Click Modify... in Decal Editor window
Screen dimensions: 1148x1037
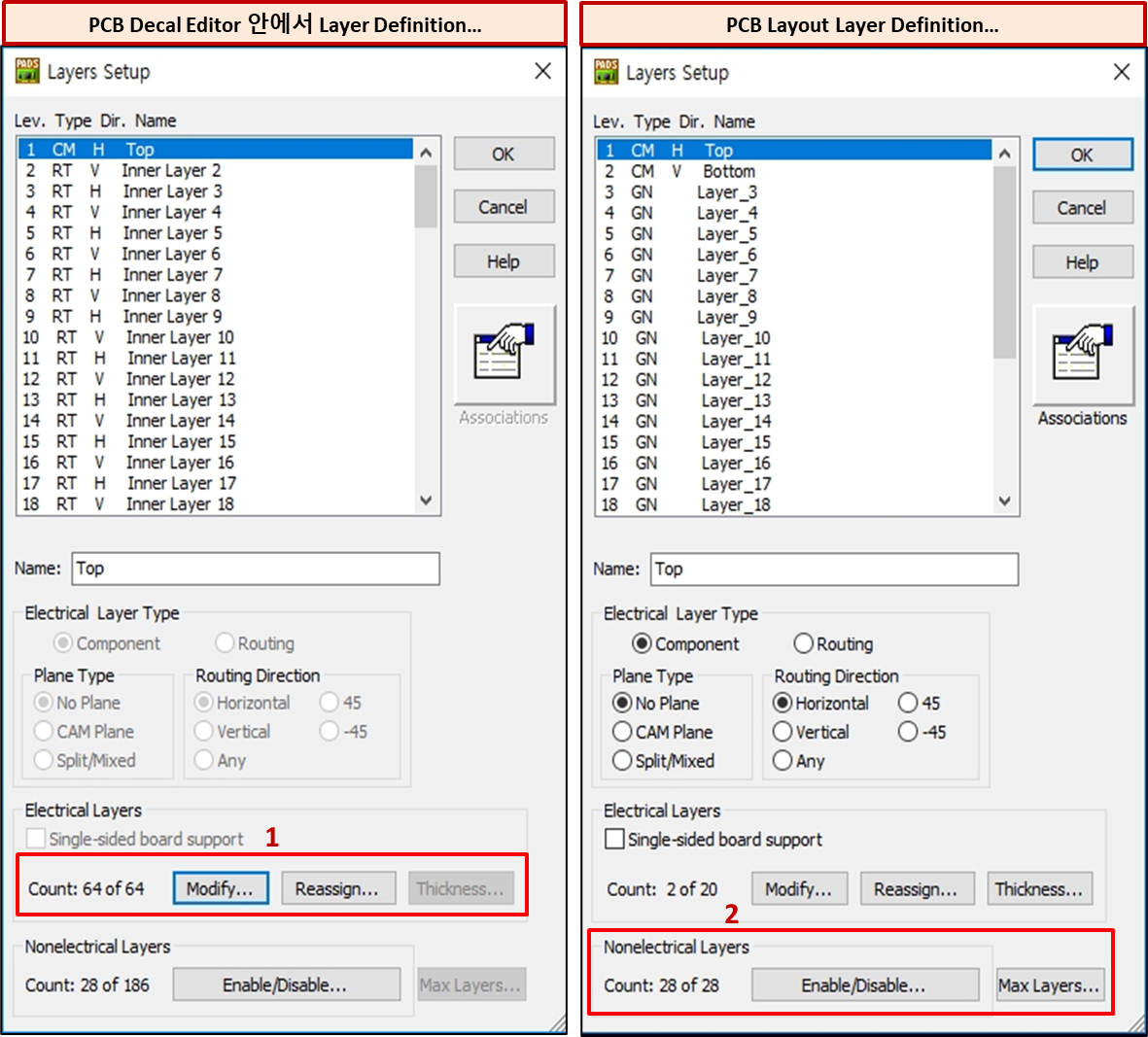[x=221, y=887]
